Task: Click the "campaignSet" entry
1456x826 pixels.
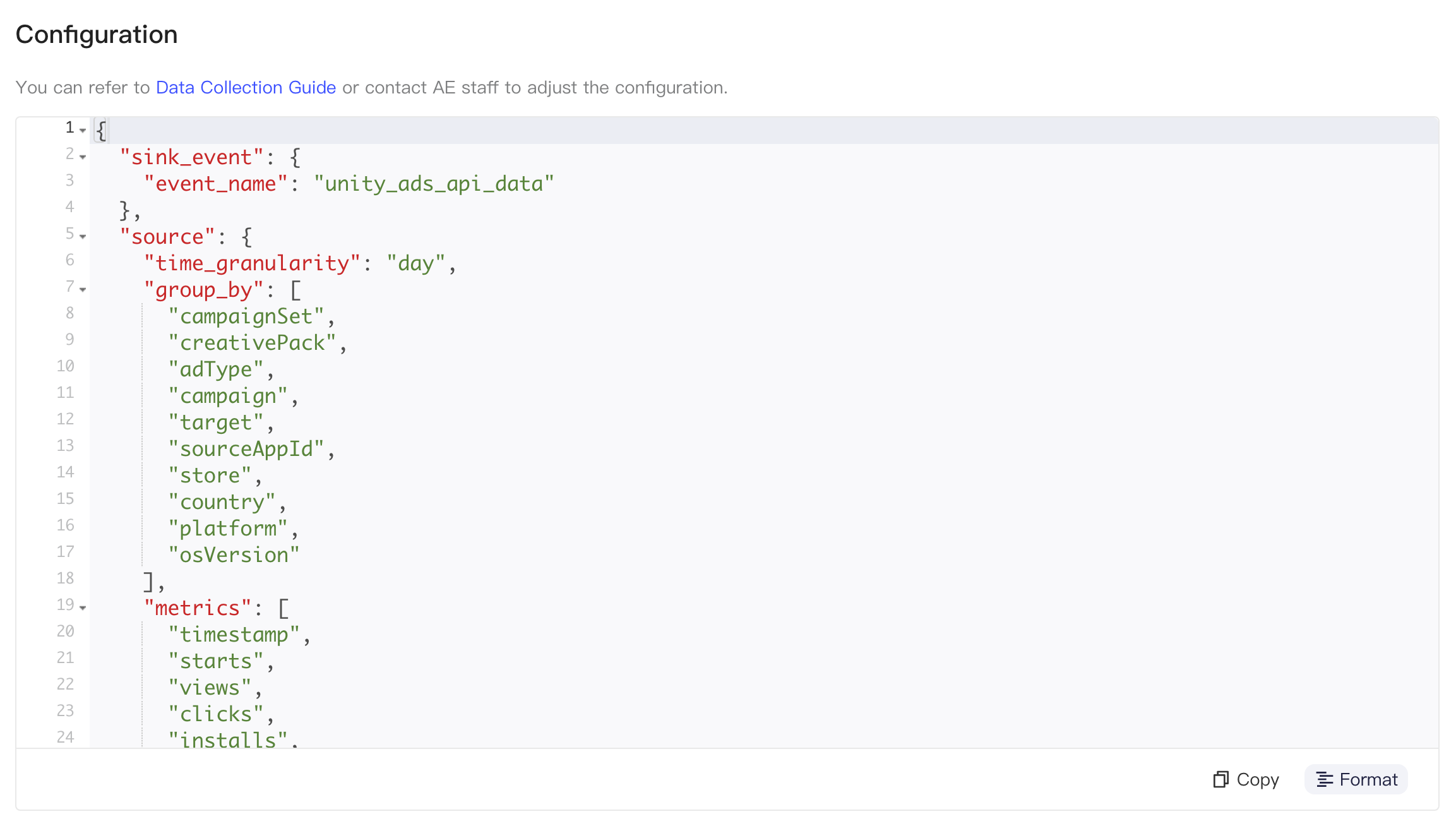Action: point(246,316)
